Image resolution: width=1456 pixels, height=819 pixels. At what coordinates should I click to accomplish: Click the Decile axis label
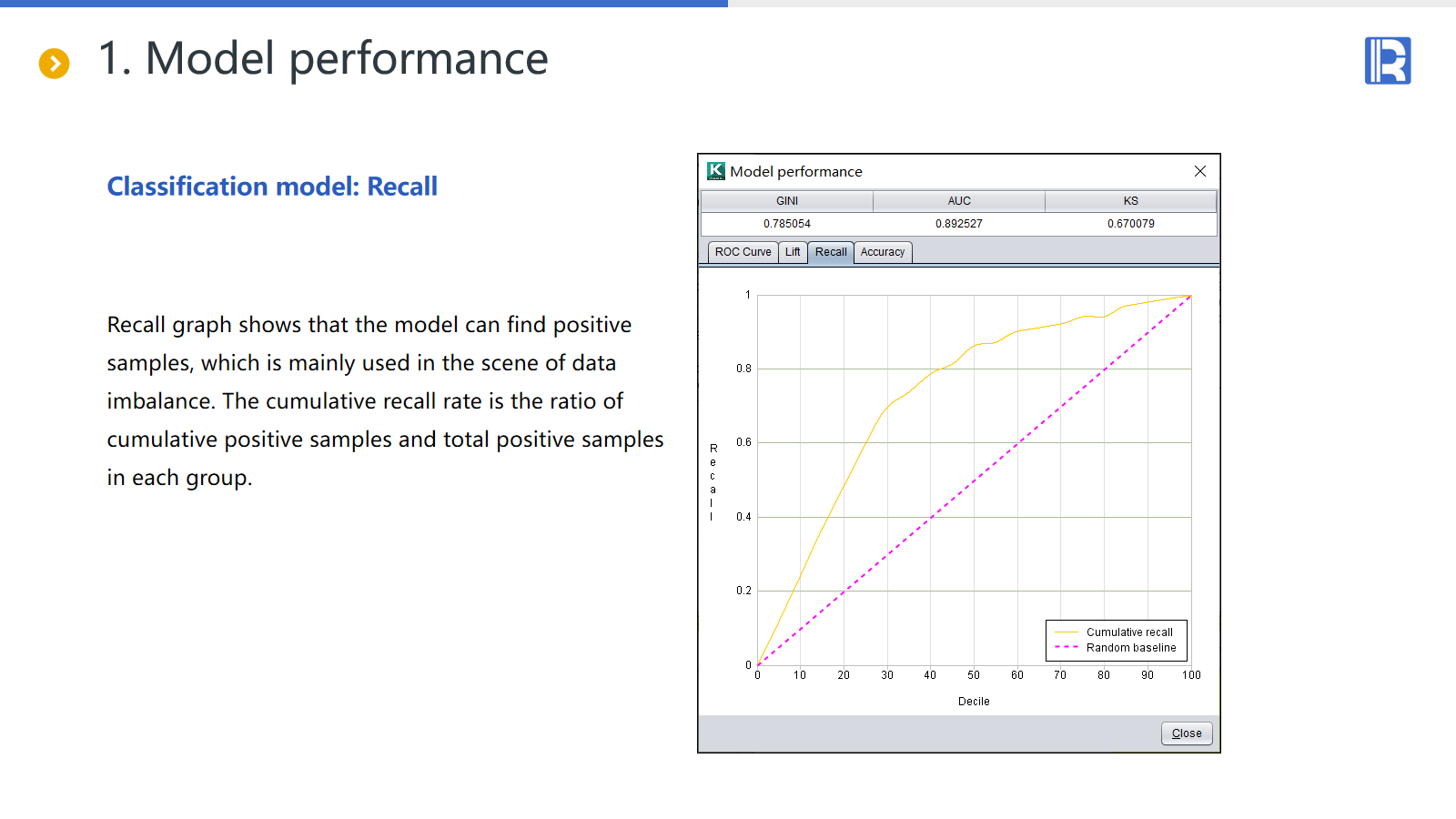(x=974, y=702)
